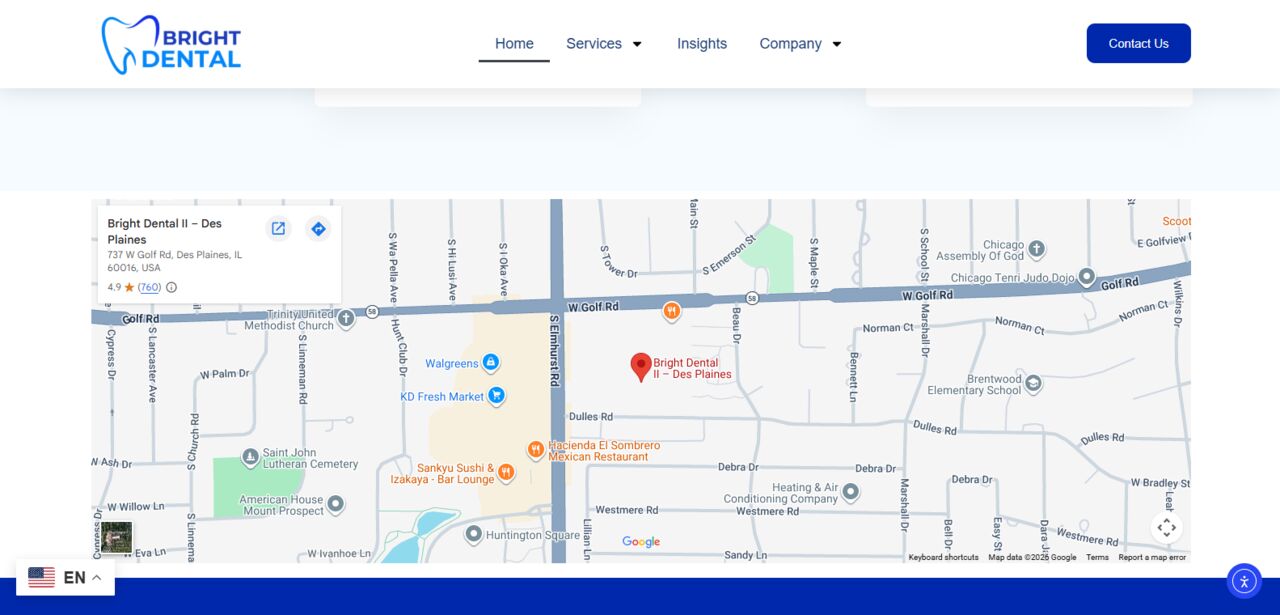Screen dimensions: 1280x615
Task: Go to the Insights page
Action: tap(702, 44)
